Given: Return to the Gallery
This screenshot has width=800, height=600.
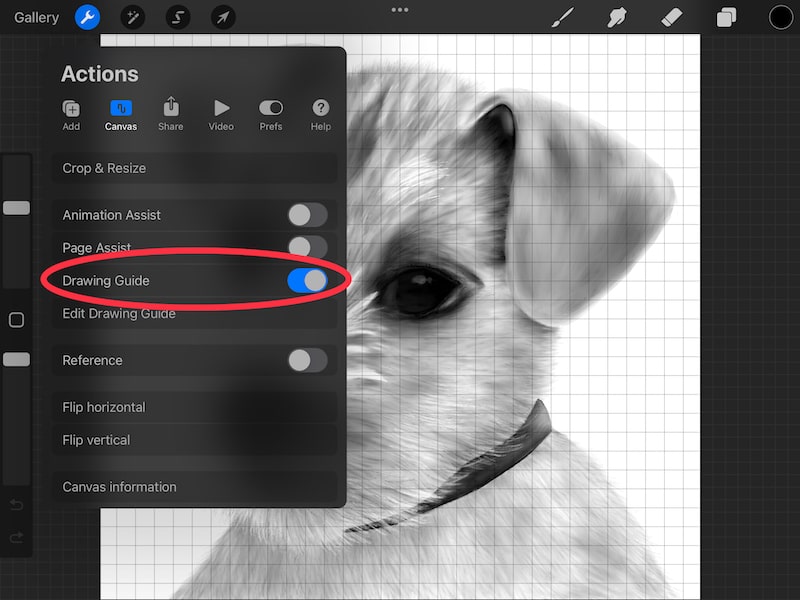Looking at the screenshot, I should click(x=36, y=17).
